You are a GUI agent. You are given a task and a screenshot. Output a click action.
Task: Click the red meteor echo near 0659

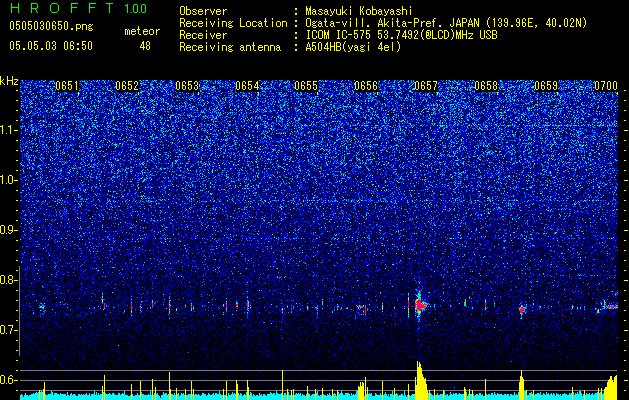[522, 310]
